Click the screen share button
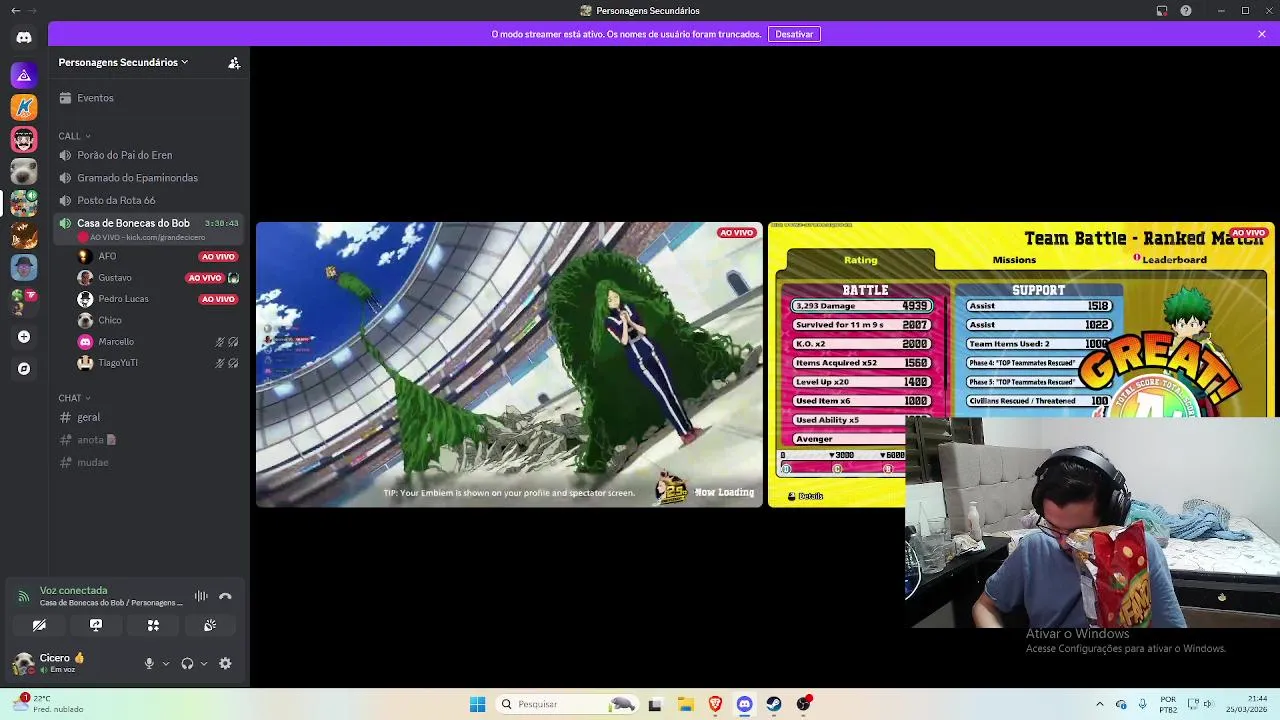Screen dimensions: 1280x720 pos(96,625)
